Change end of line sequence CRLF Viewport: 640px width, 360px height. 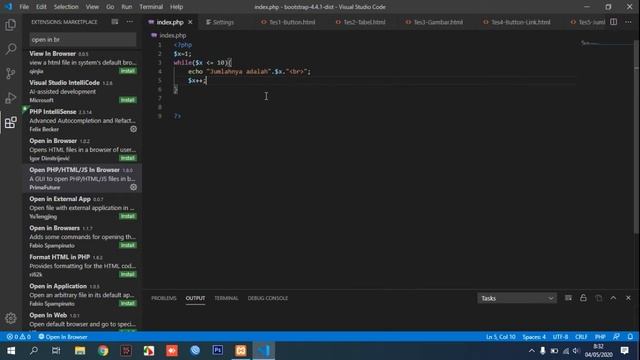click(581, 337)
